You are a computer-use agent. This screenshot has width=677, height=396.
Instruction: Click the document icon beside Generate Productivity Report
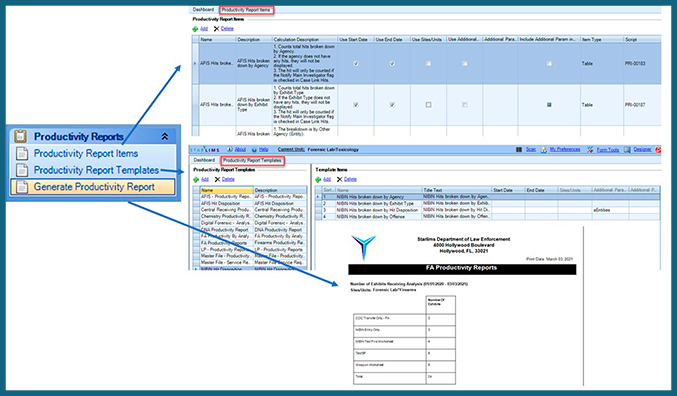tap(22, 187)
